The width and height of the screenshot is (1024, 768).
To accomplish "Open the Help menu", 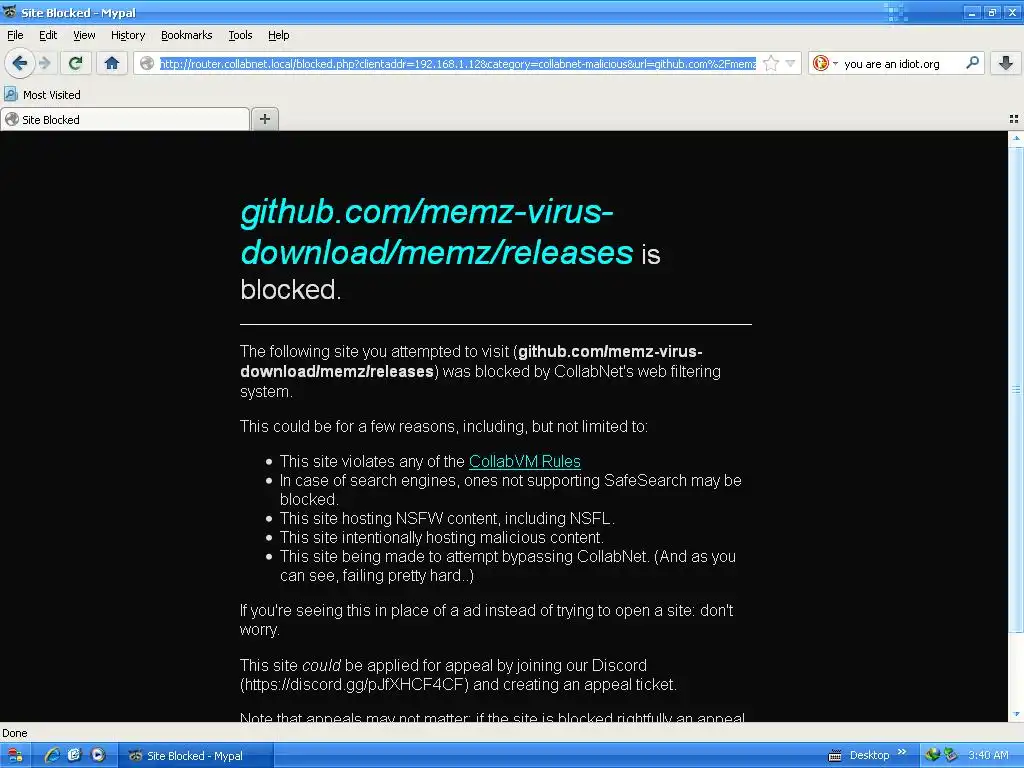I will coord(278,35).
